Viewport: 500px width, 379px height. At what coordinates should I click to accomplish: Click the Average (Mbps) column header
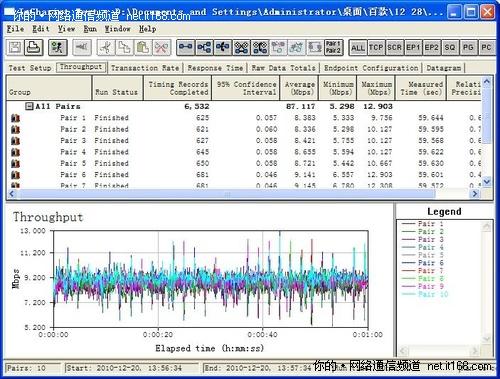(299, 88)
